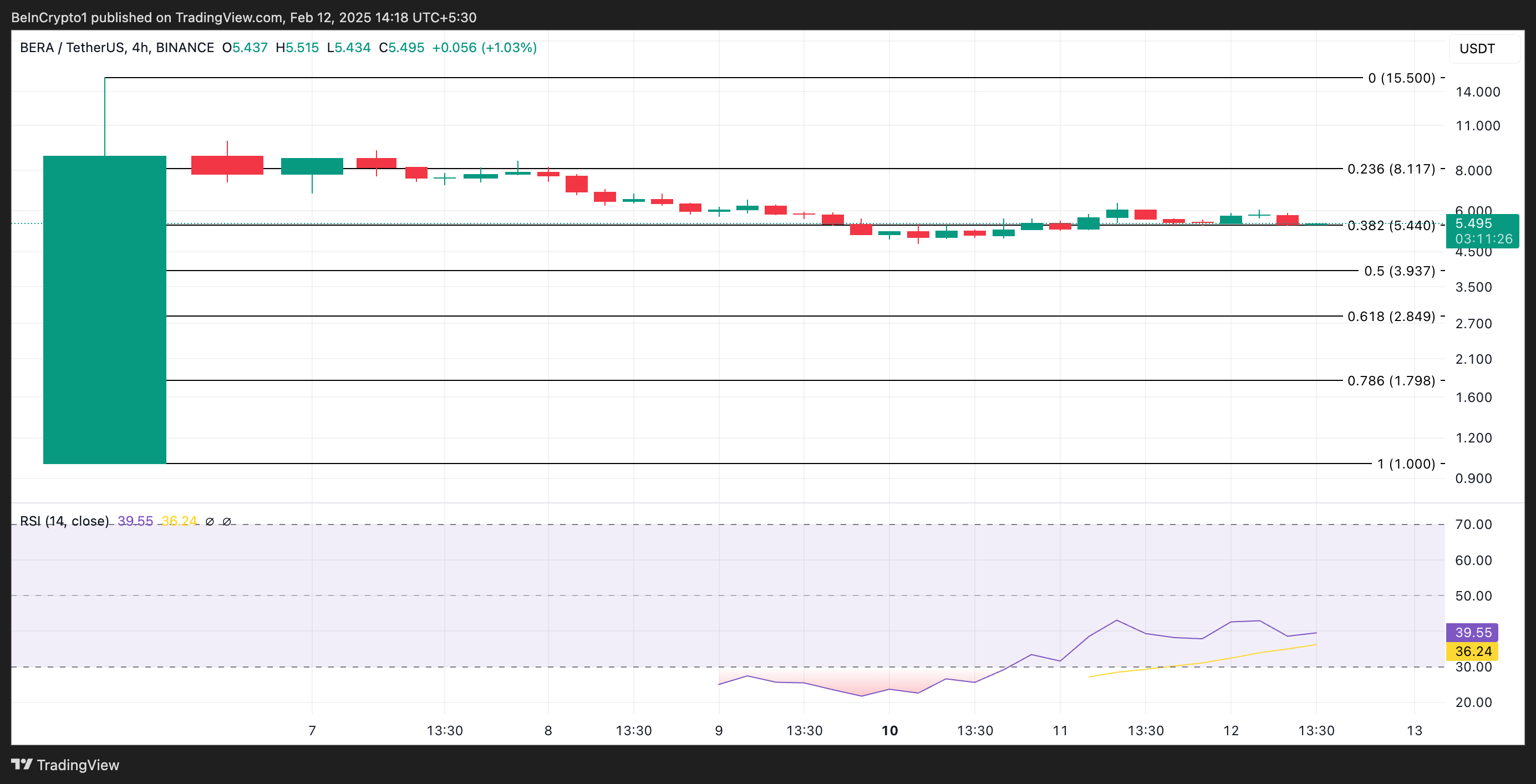Image resolution: width=1536 pixels, height=784 pixels.
Task: Click the purple 39.55 value in RSI legend
Action: (x=135, y=521)
